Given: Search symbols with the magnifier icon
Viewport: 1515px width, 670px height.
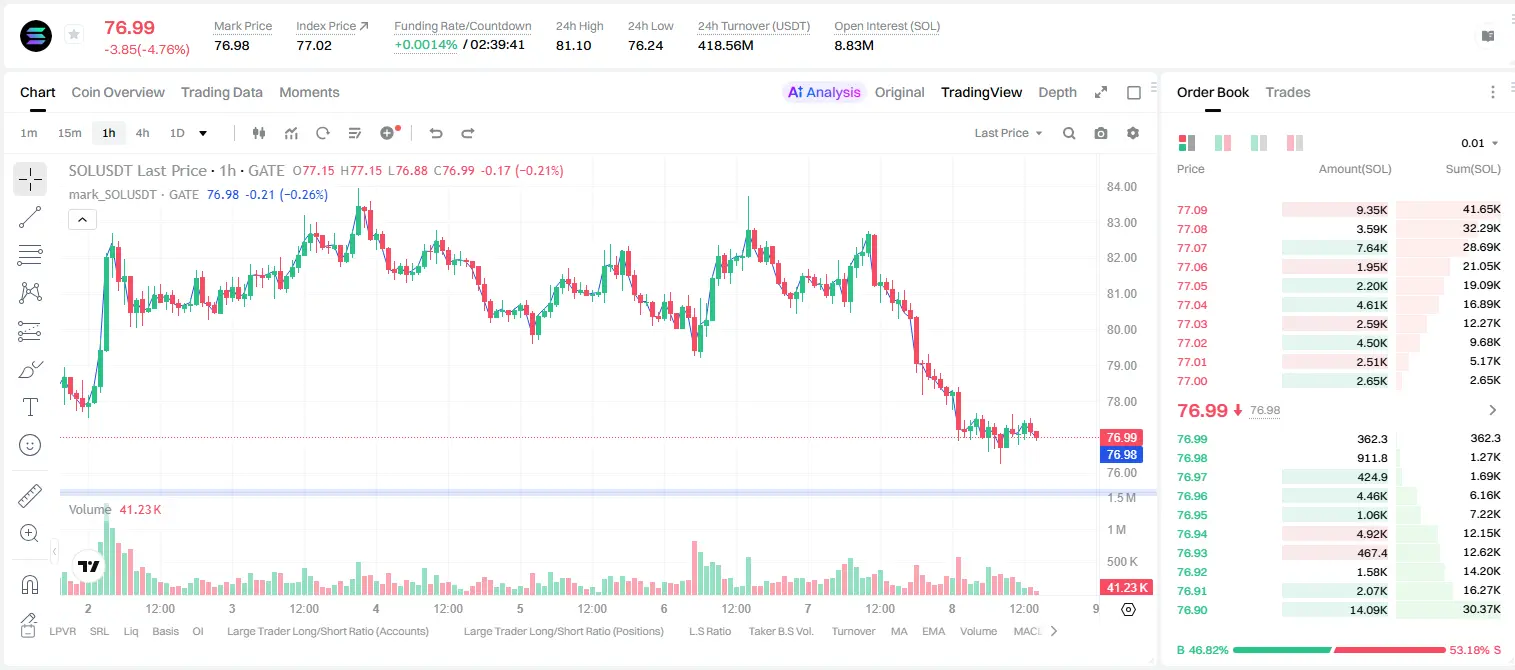Looking at the screenshot, I should pos(1069,133).
